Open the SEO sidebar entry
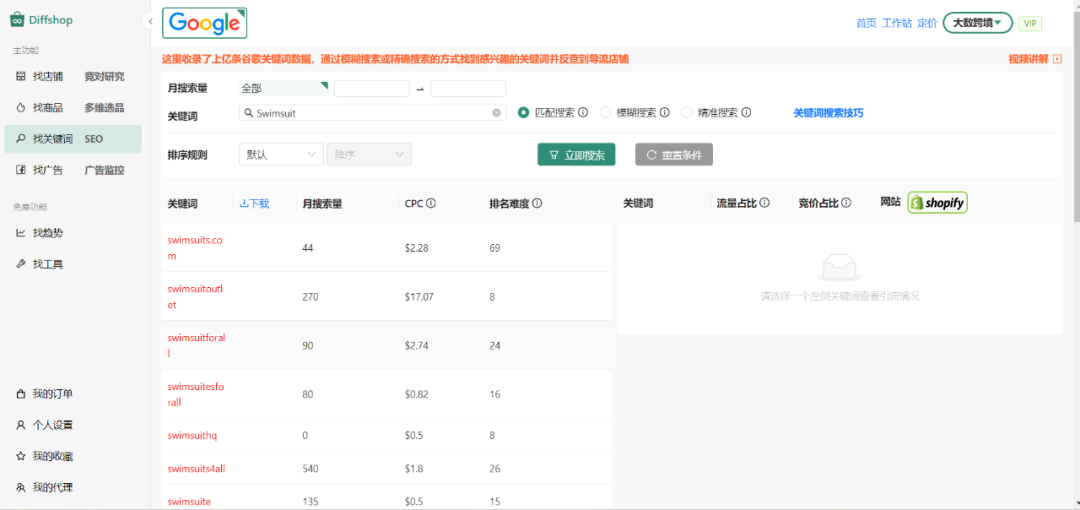Viewport: 1080px width, 510px height. click(x=94, y=139)
